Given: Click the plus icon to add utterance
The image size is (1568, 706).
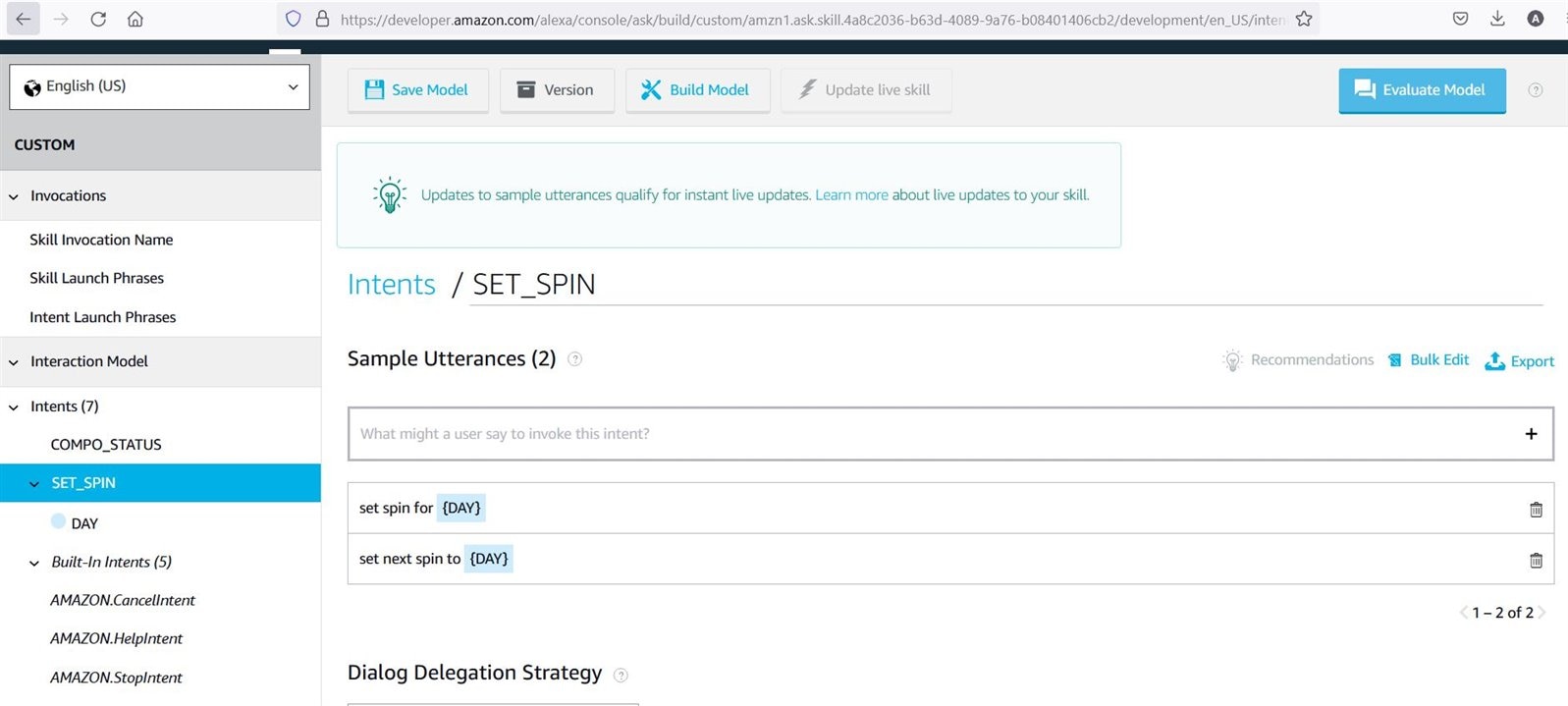Looking at the screenshot, I should tap(1531, 434).
